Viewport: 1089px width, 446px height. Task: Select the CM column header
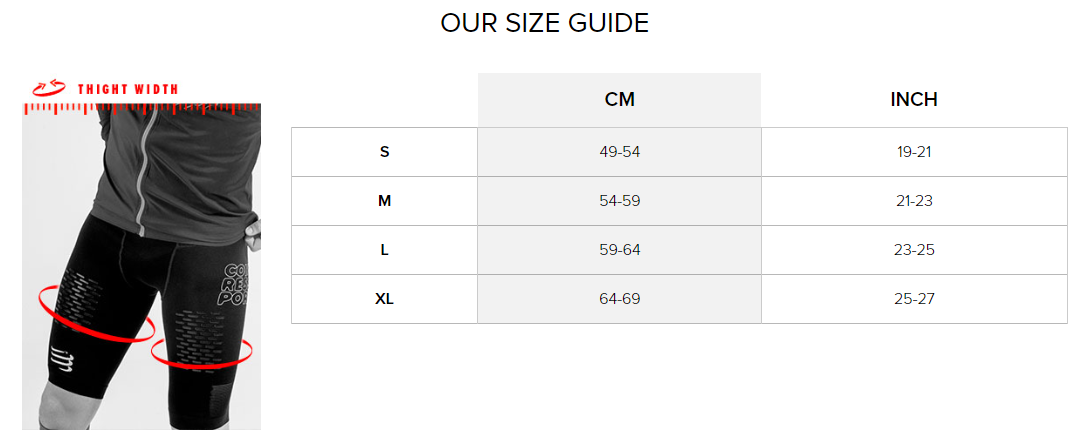click(620, 100)
